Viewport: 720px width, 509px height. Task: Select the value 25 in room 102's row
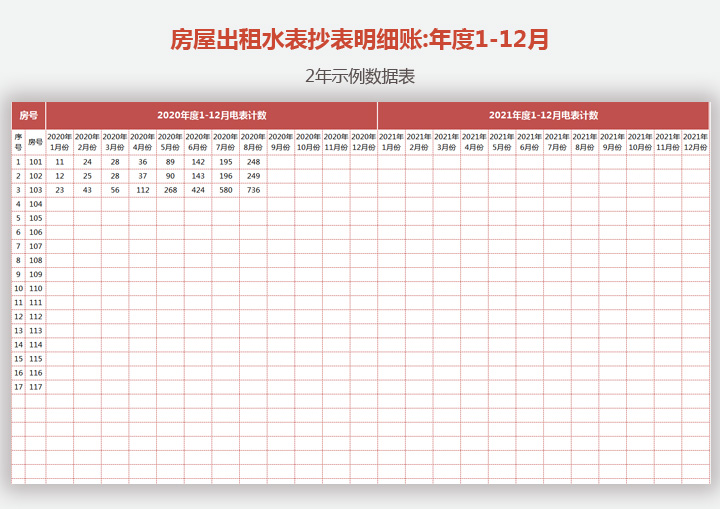pyautogui.click(x=87, y=176)
